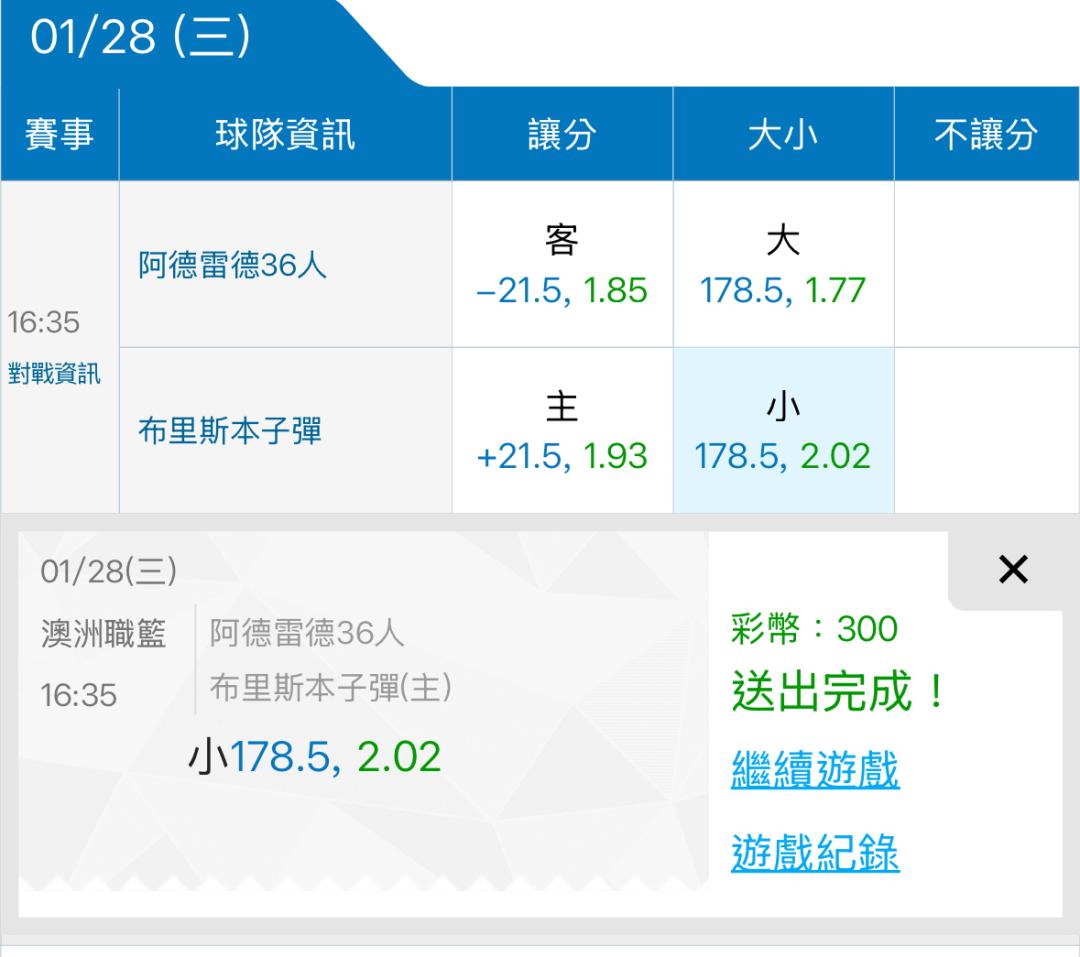Select the 01/28 (三) date tab
The height and width of the screenshot is (957, 1080).
tap(140, 38)
